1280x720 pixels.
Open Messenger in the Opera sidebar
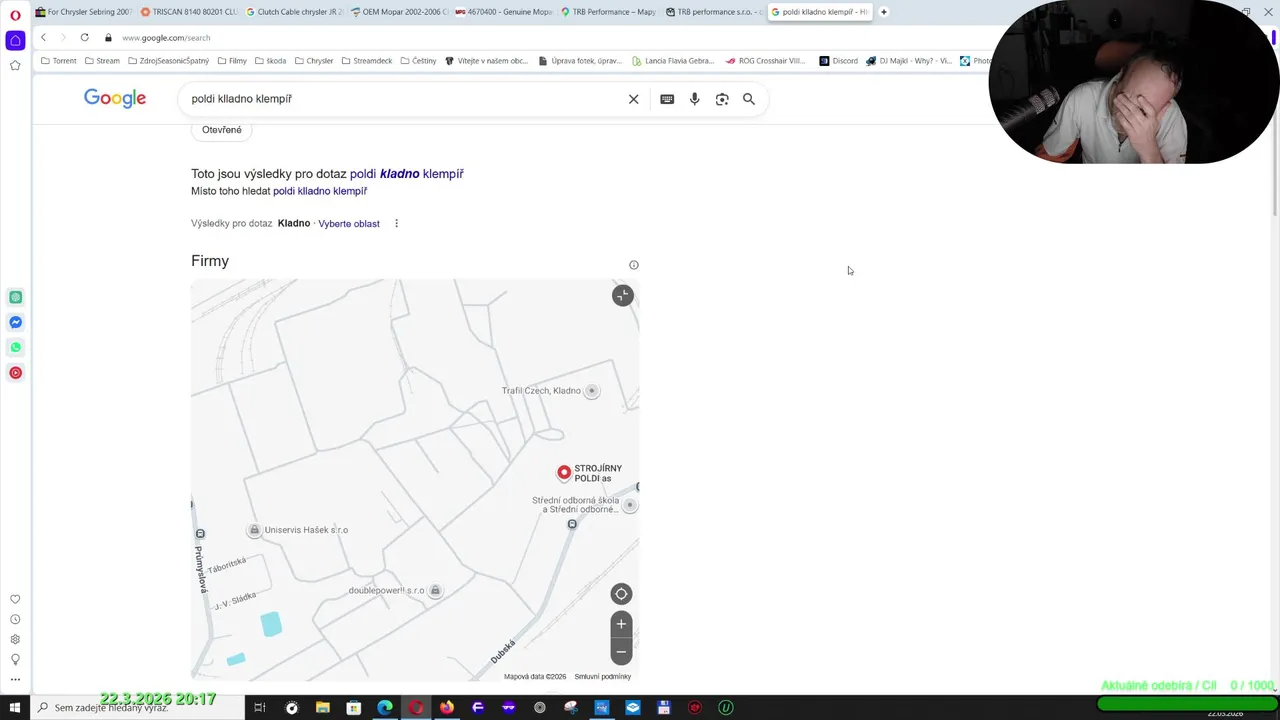pos(15,322)
